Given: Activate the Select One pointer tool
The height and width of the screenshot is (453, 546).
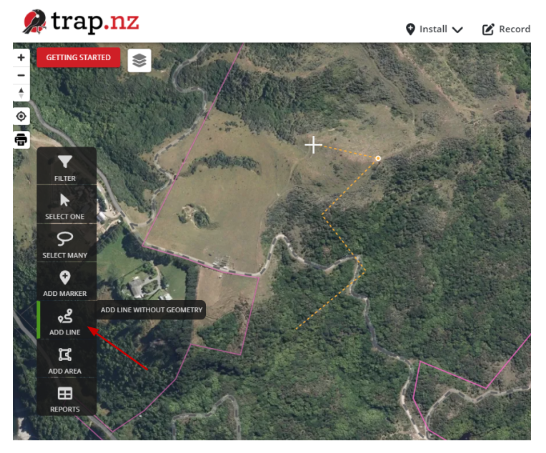Looking at the screenshot, I should pyautogui.click(x=67, y=206).
